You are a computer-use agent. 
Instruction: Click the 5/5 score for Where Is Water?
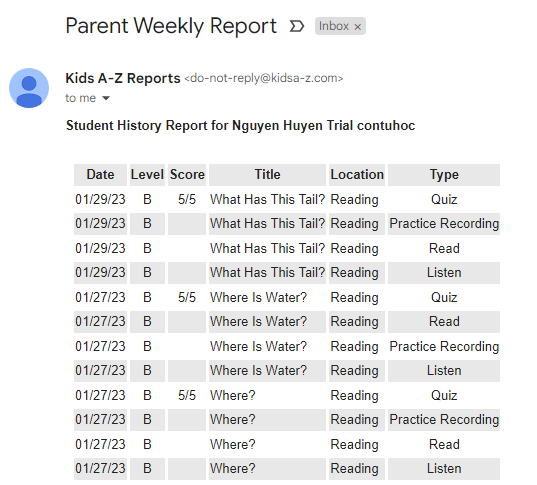click(187, 297)
